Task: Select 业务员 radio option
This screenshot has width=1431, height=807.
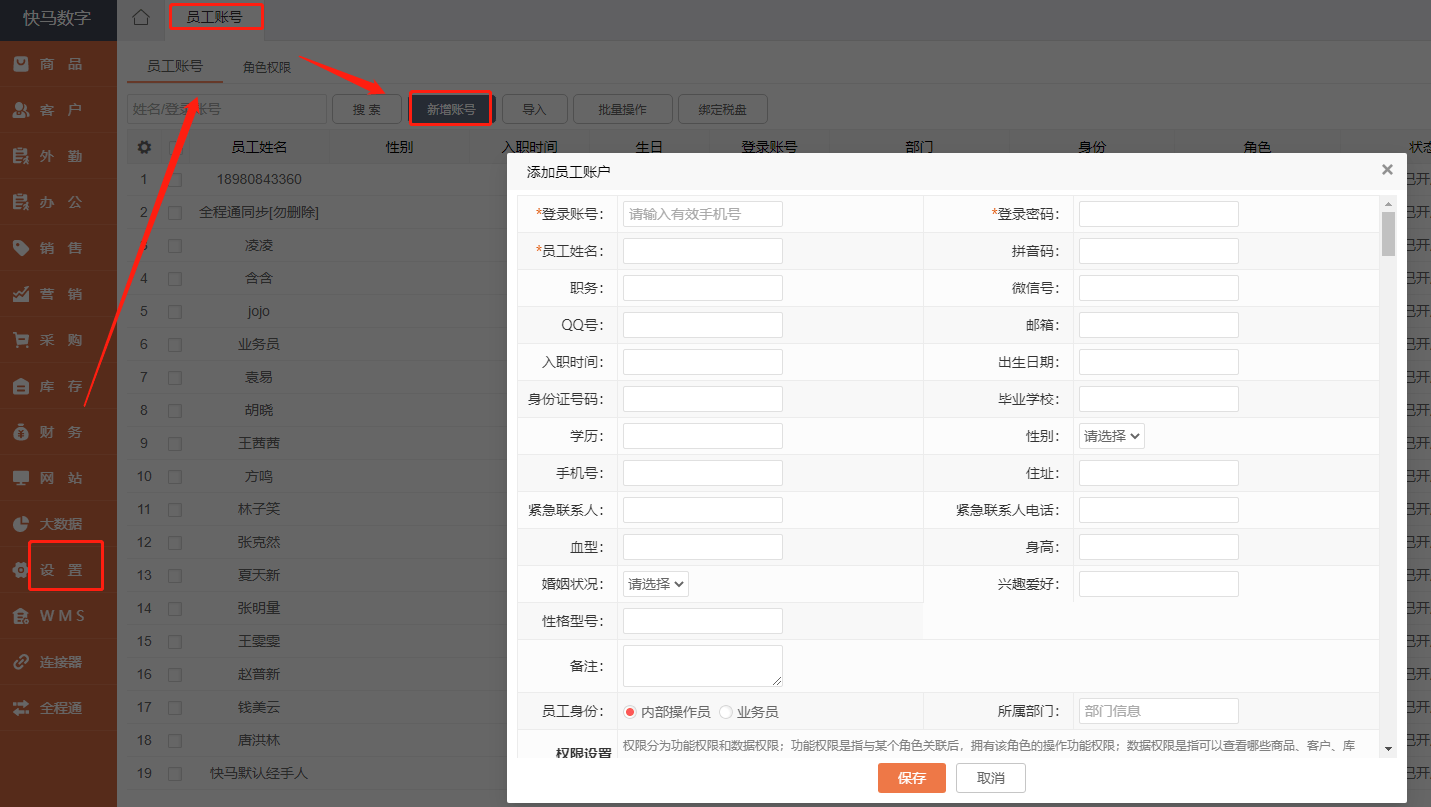Action: pyautogui.click(x=726, y=712)
